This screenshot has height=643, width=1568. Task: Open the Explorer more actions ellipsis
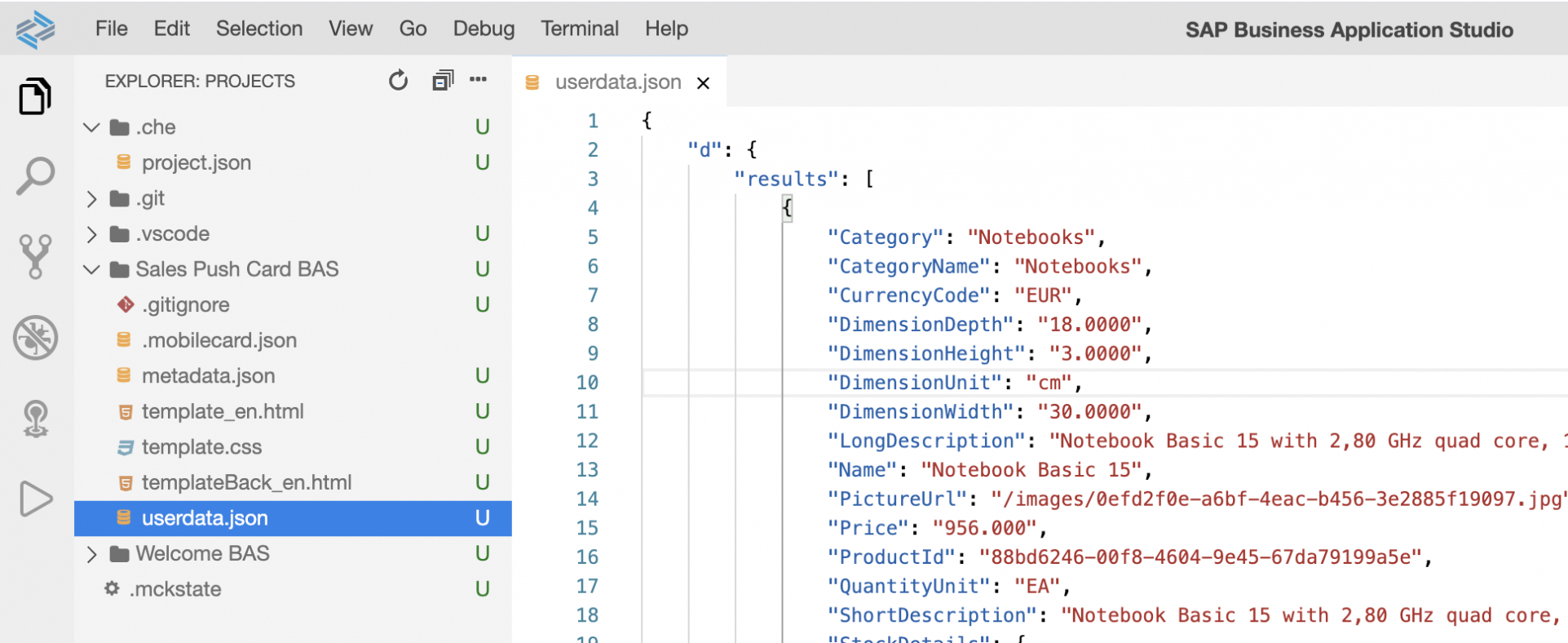[x=479, y=79]
